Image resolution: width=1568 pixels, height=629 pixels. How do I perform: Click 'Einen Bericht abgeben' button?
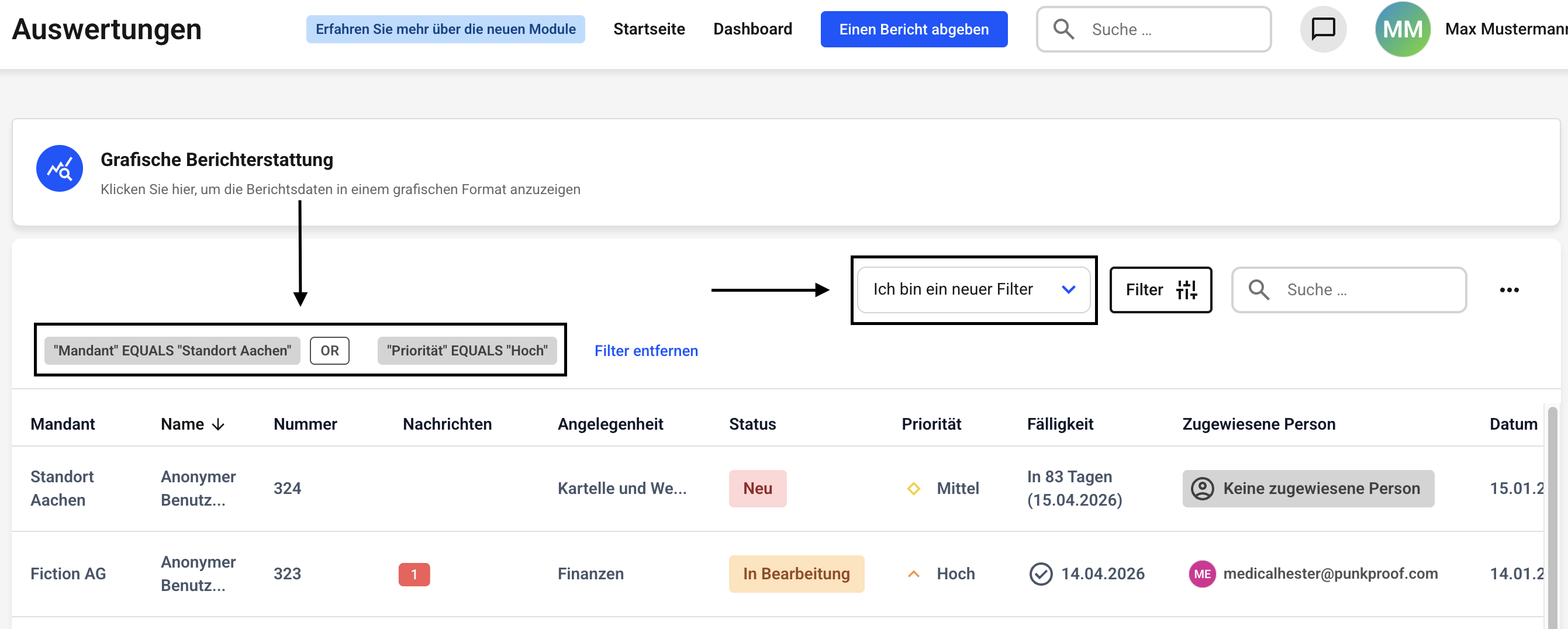click(x=913, y=29)
